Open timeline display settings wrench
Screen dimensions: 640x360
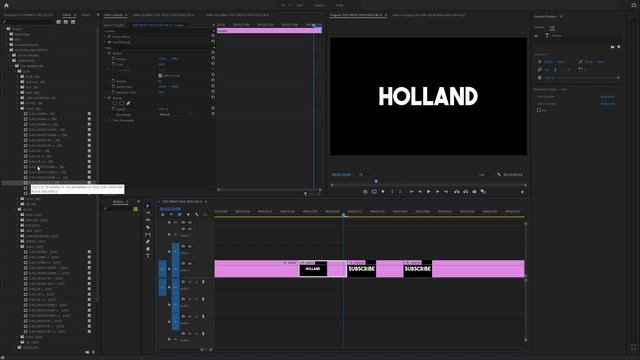(x=197, y=215)
